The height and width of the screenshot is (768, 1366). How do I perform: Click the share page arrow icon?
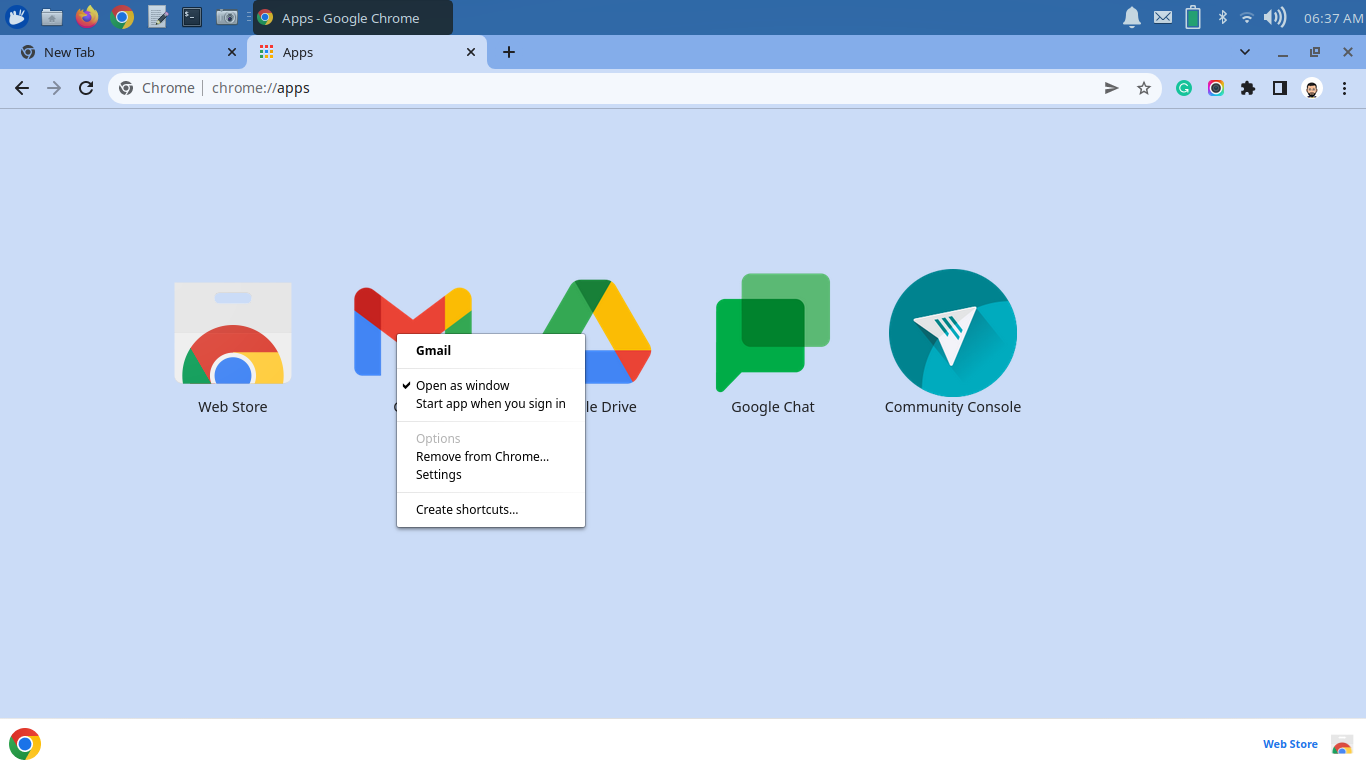point(1111,88)
